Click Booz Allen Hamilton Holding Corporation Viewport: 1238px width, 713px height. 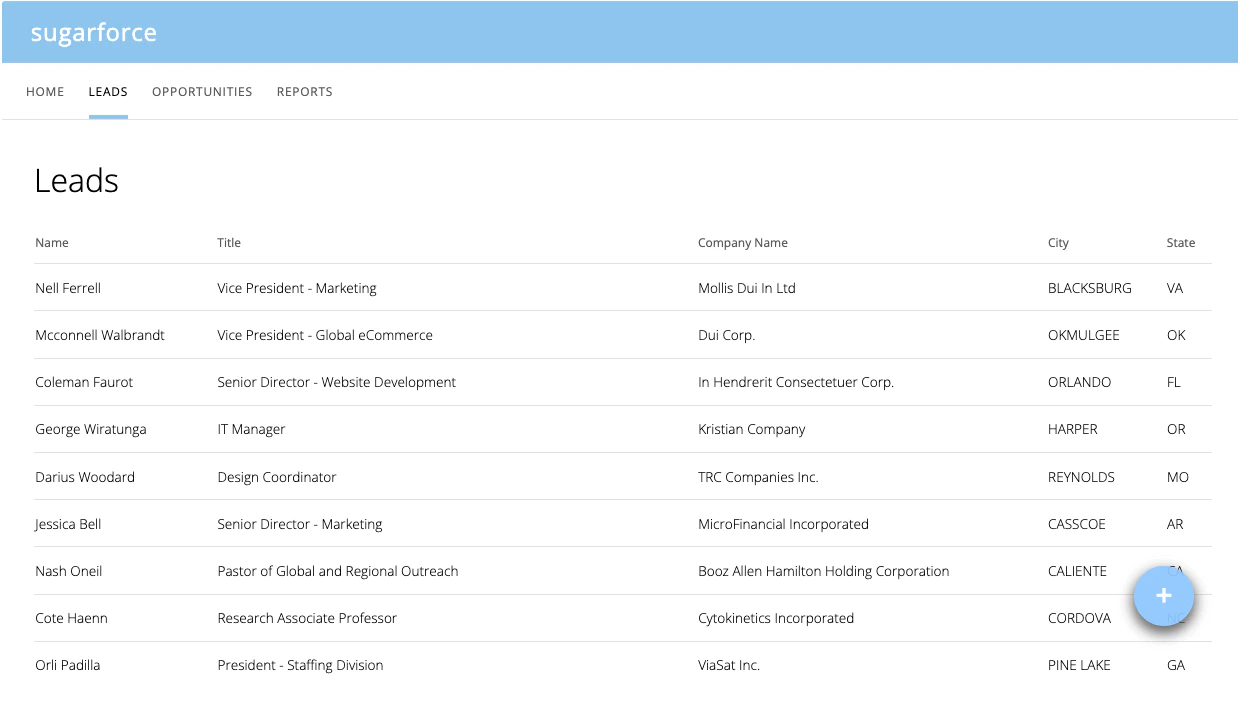tap(824, 571)
